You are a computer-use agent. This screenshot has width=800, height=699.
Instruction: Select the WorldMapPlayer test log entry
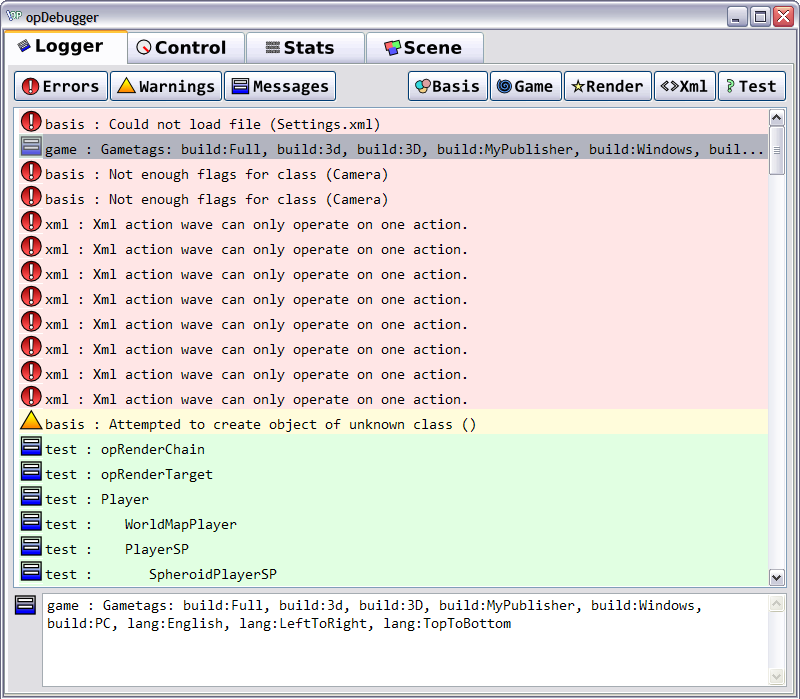(x=180, y=524)
